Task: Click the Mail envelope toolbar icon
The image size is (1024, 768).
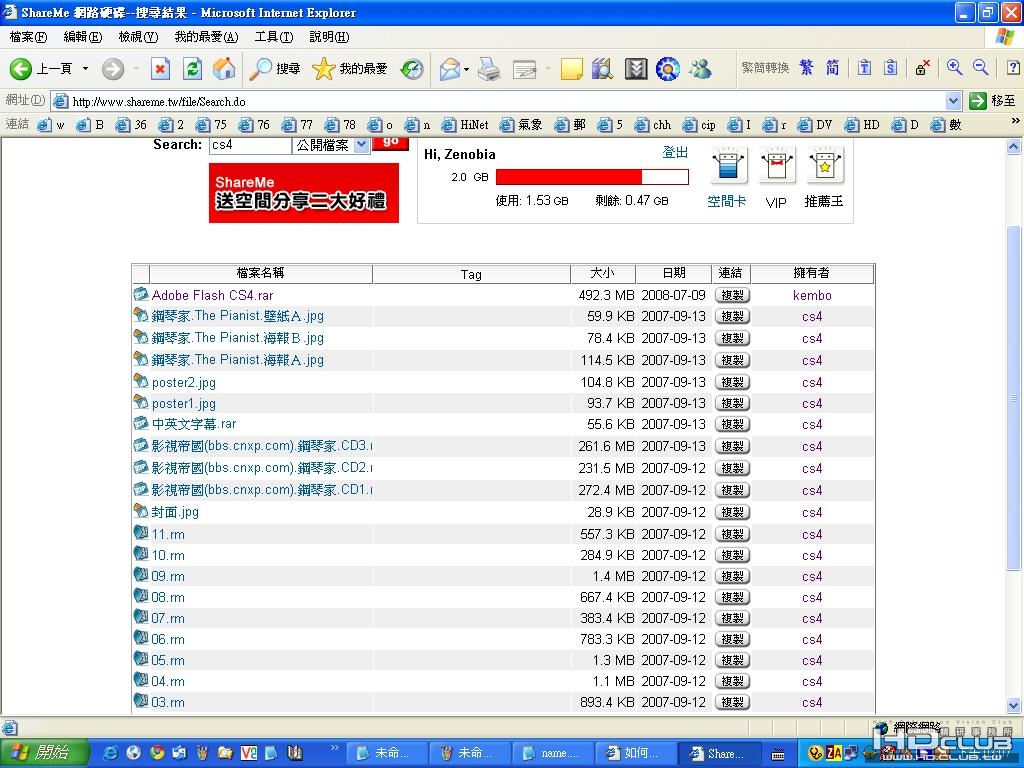Action: pos(449,69)
